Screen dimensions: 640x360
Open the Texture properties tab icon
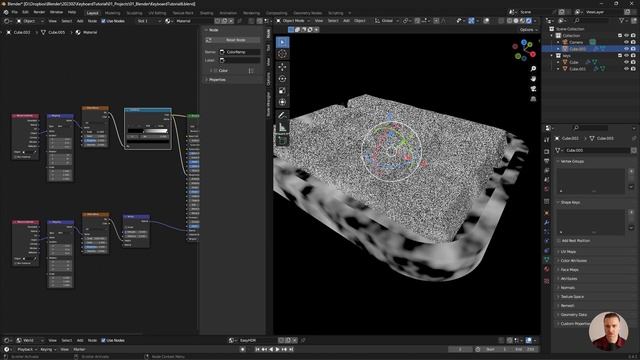point(547,281)
